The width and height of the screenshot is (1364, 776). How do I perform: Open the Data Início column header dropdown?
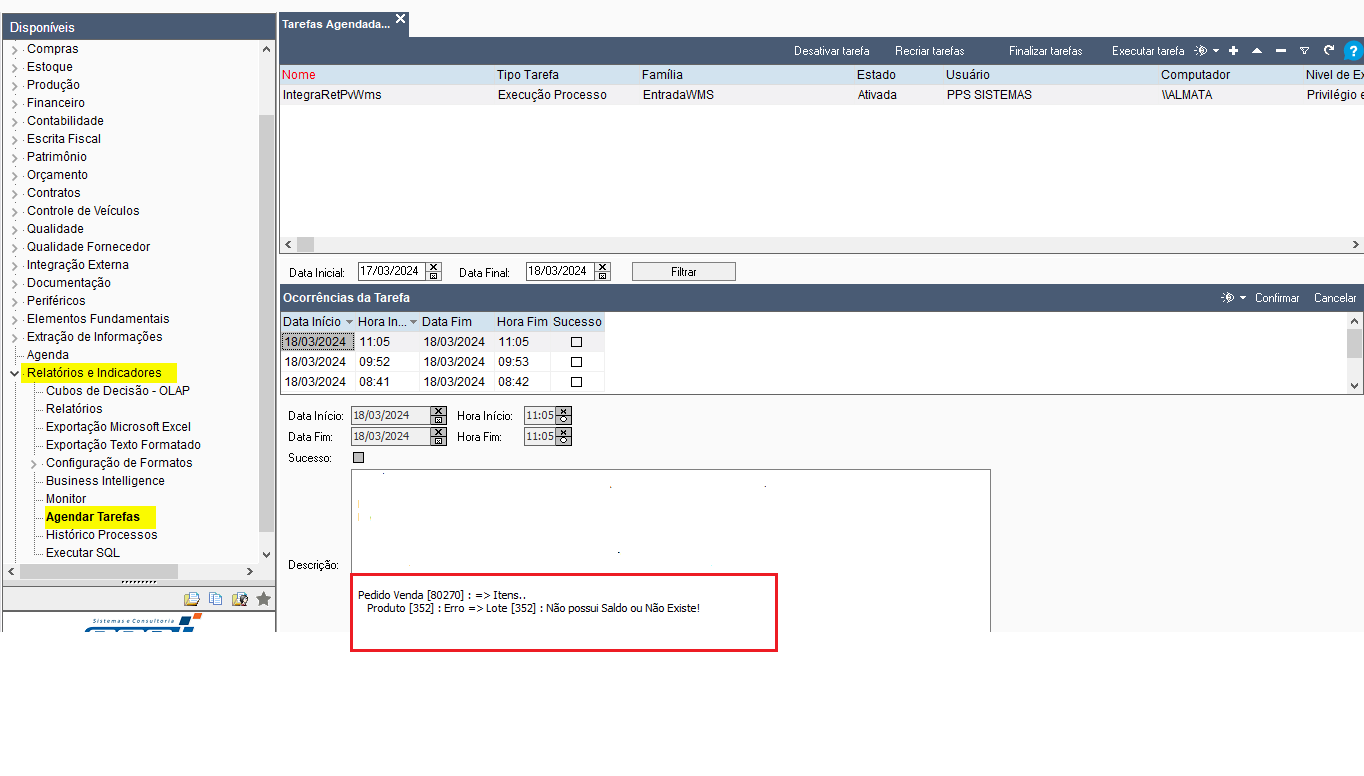point(349,322)
